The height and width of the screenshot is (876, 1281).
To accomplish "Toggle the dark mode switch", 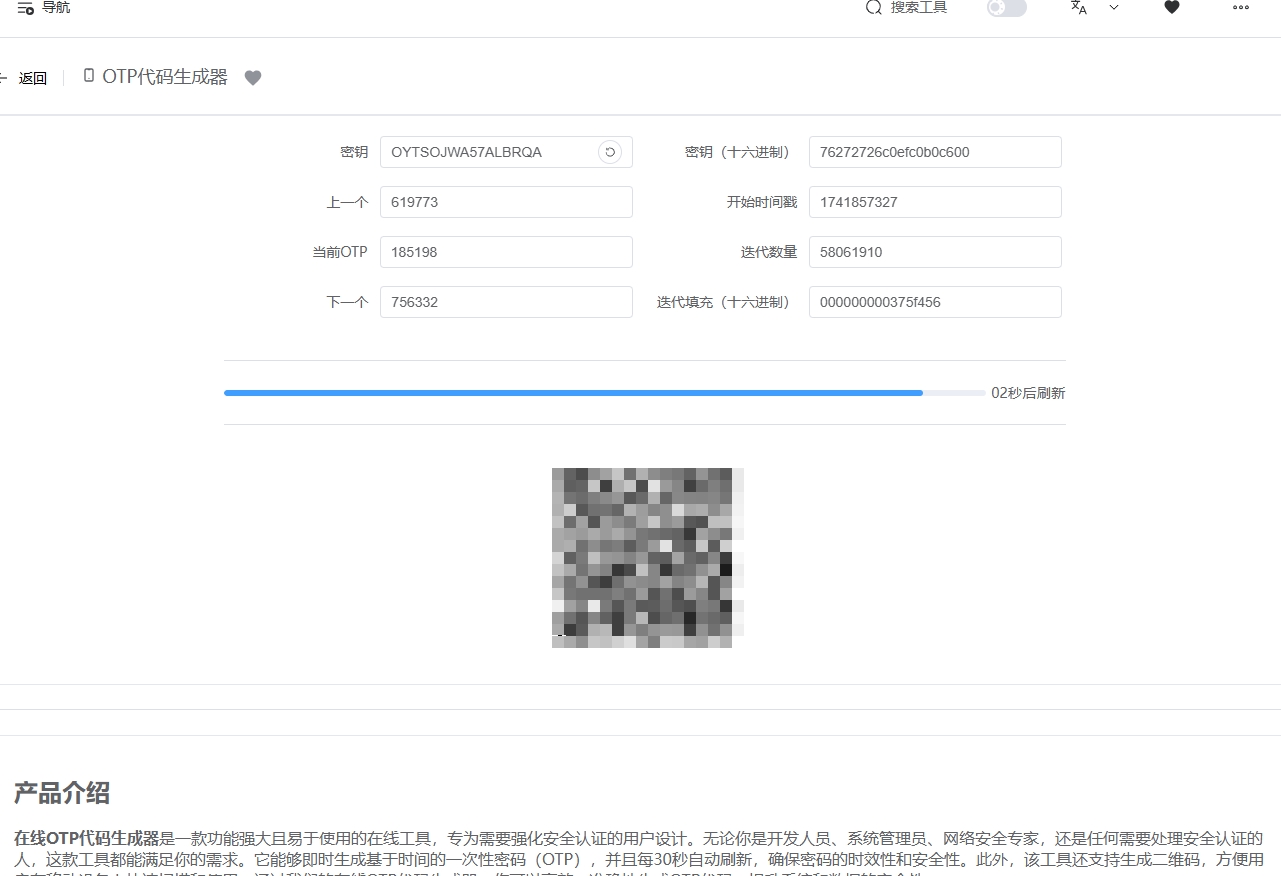I will tap(1006, 8).
